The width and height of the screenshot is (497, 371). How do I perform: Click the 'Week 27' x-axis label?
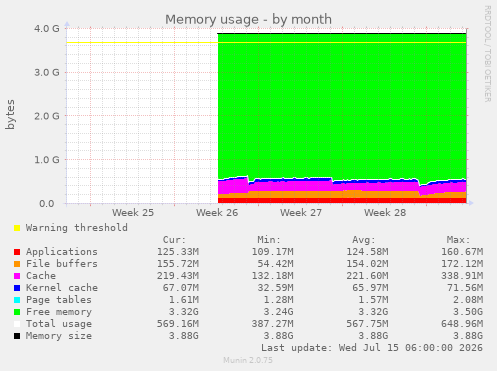click(301, 213)
